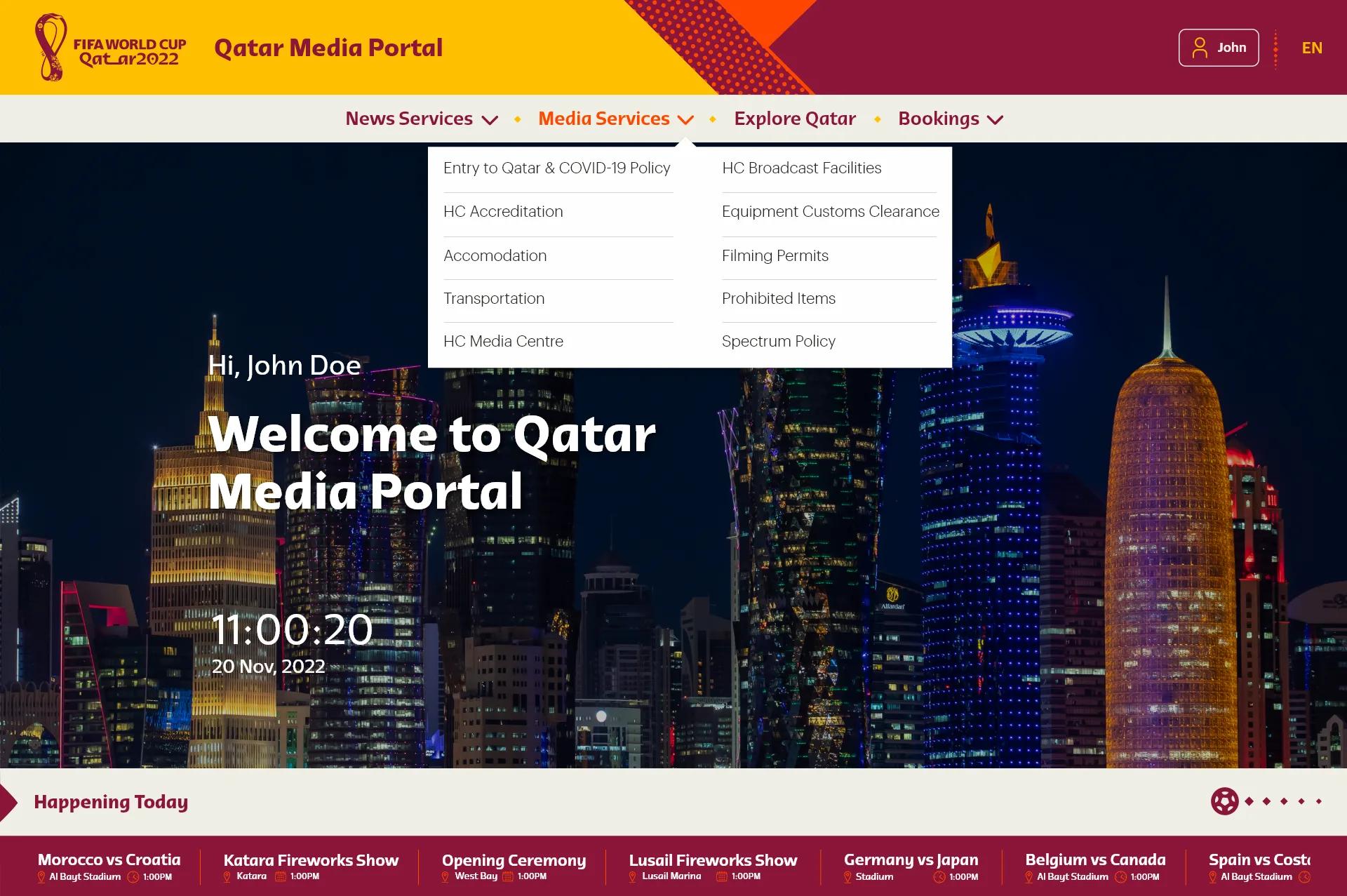
Task: Select HC Accreditation from the dropdown
Action: (x=503, y=212)
